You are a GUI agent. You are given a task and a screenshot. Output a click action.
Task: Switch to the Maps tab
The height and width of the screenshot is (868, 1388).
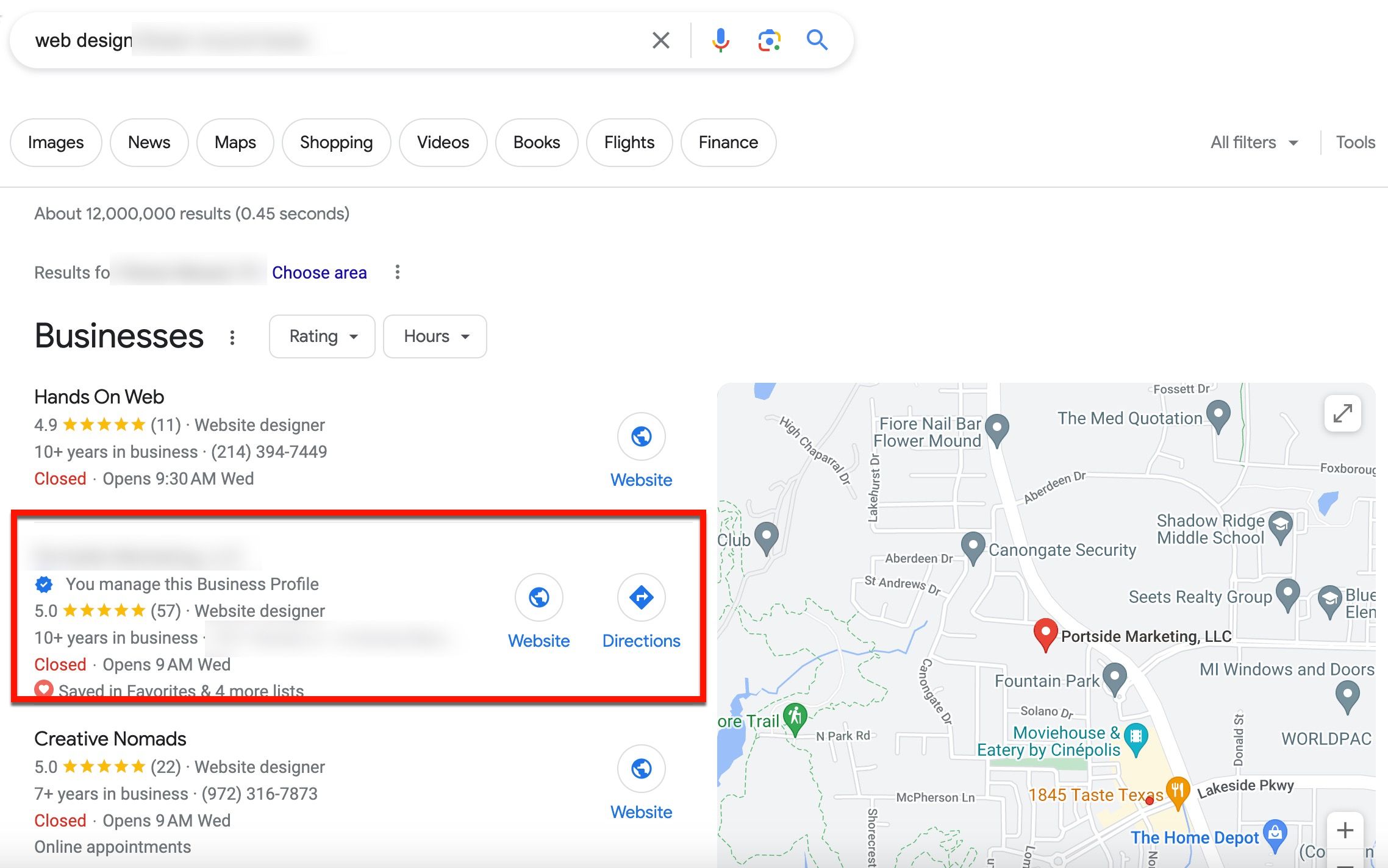pyautogui.click(x=235, y=143)
